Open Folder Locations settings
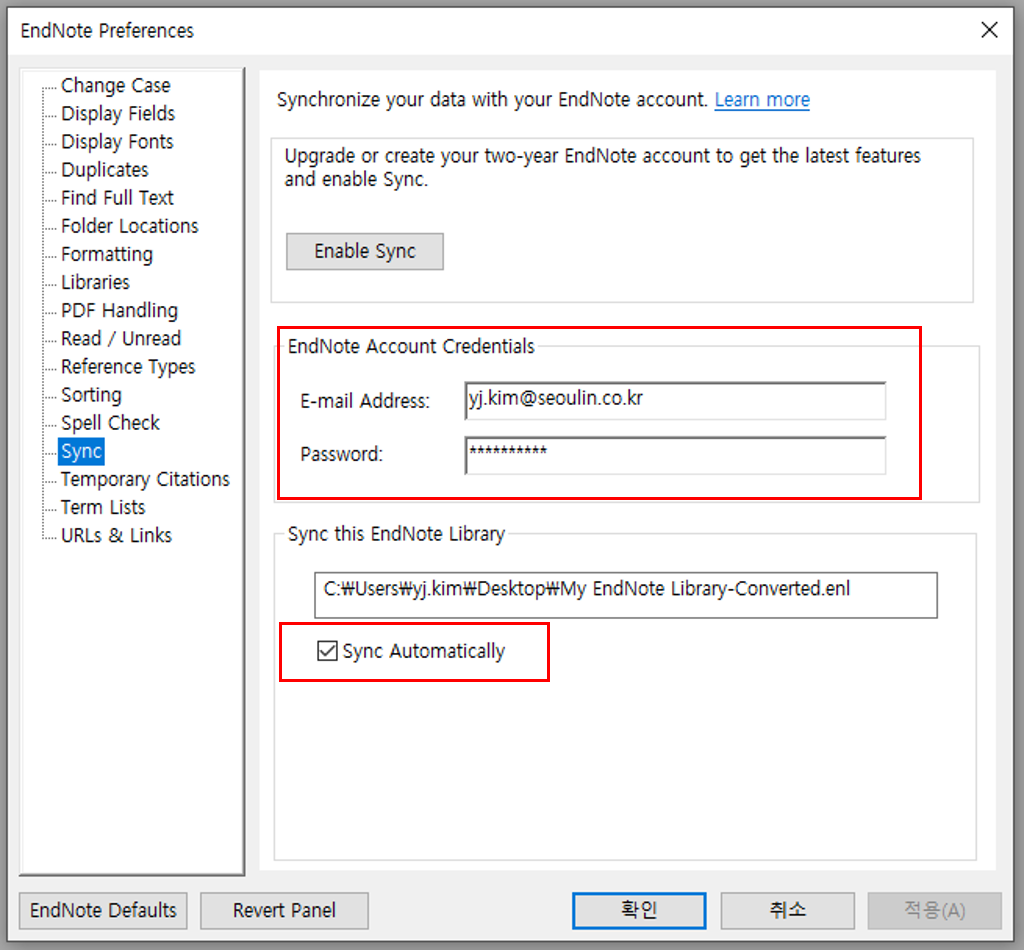1024x950 pixels. point(130,226)
